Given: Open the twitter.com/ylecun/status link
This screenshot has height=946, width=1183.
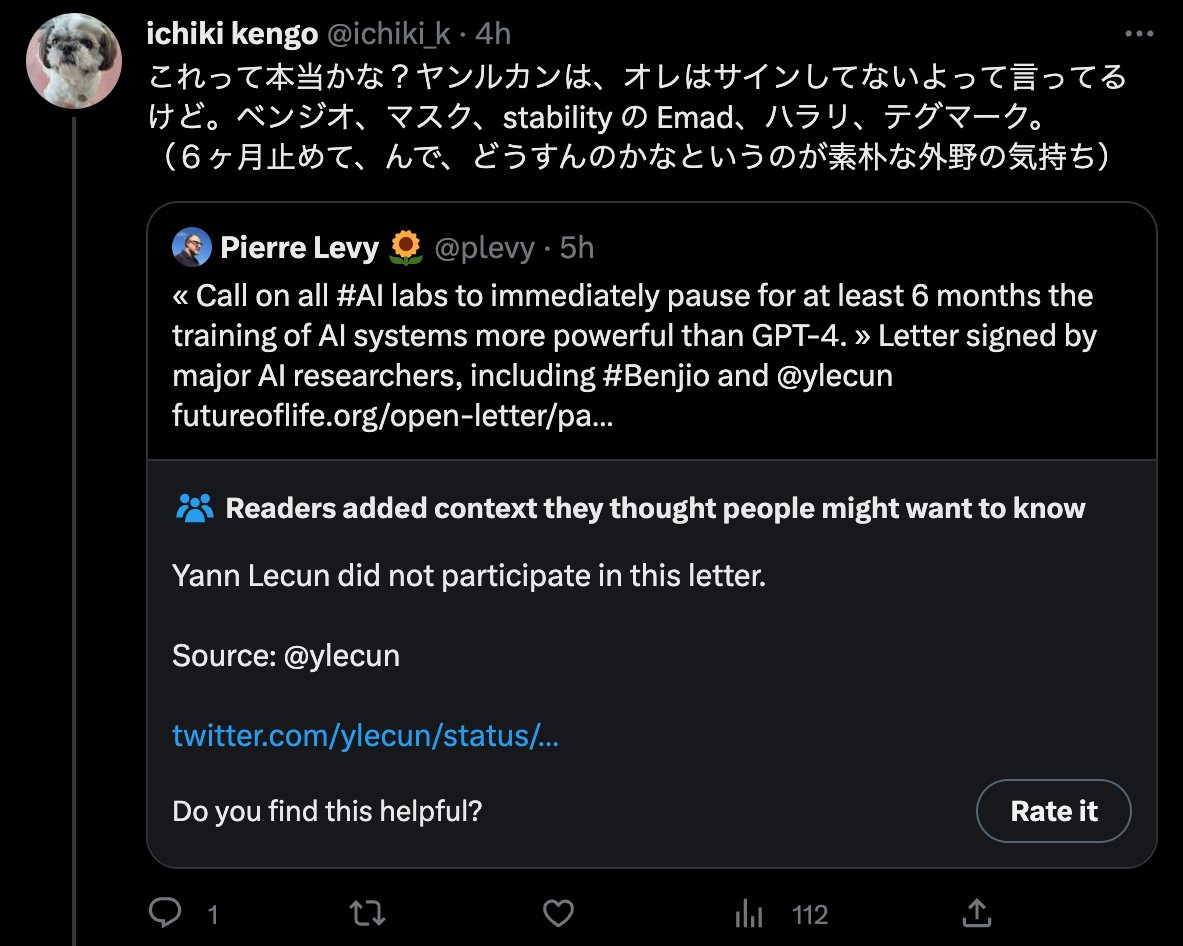Looking at the screenshot, I should click(x=365, y=736).
